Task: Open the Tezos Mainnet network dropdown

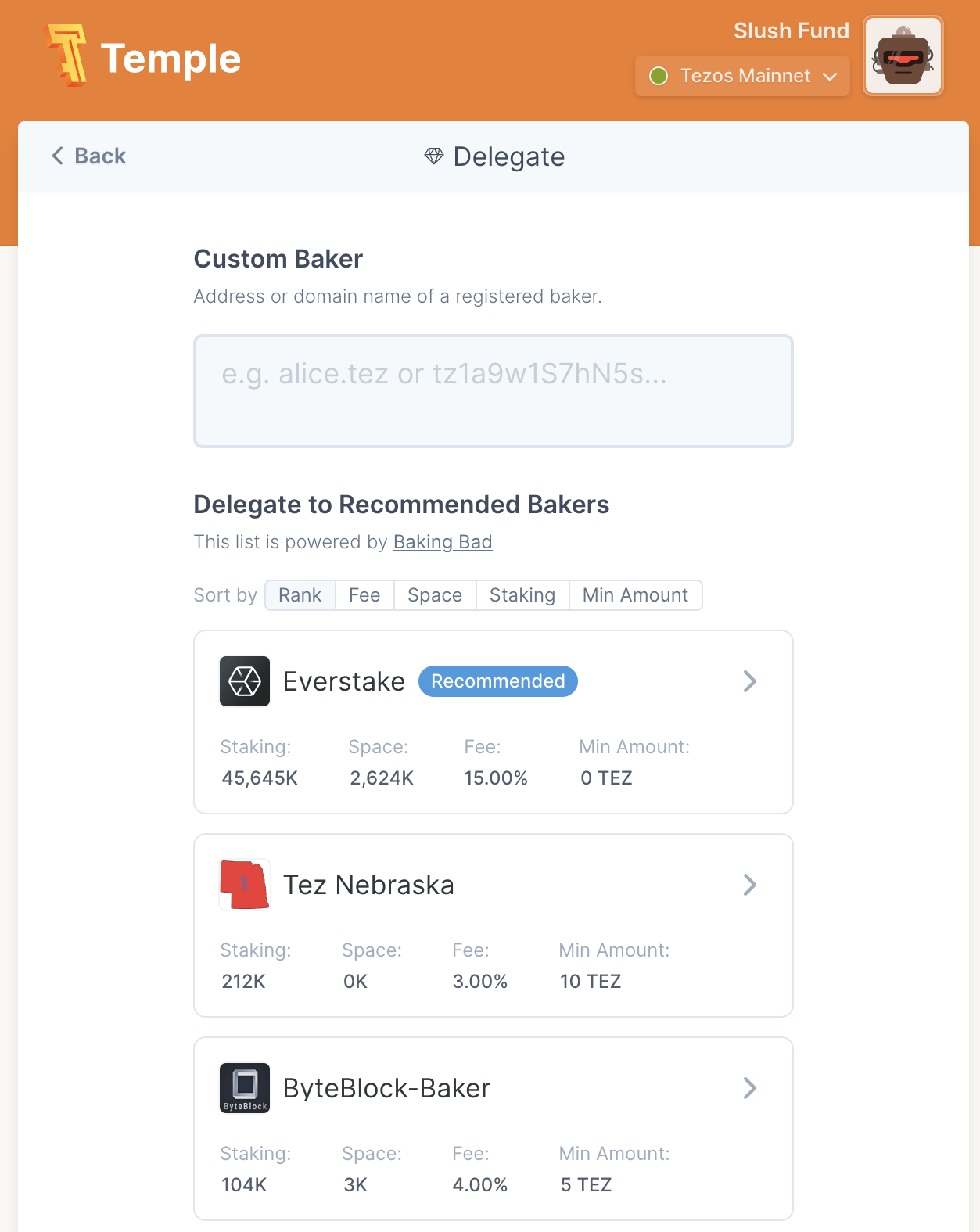Action: click(x=742, y=76)
